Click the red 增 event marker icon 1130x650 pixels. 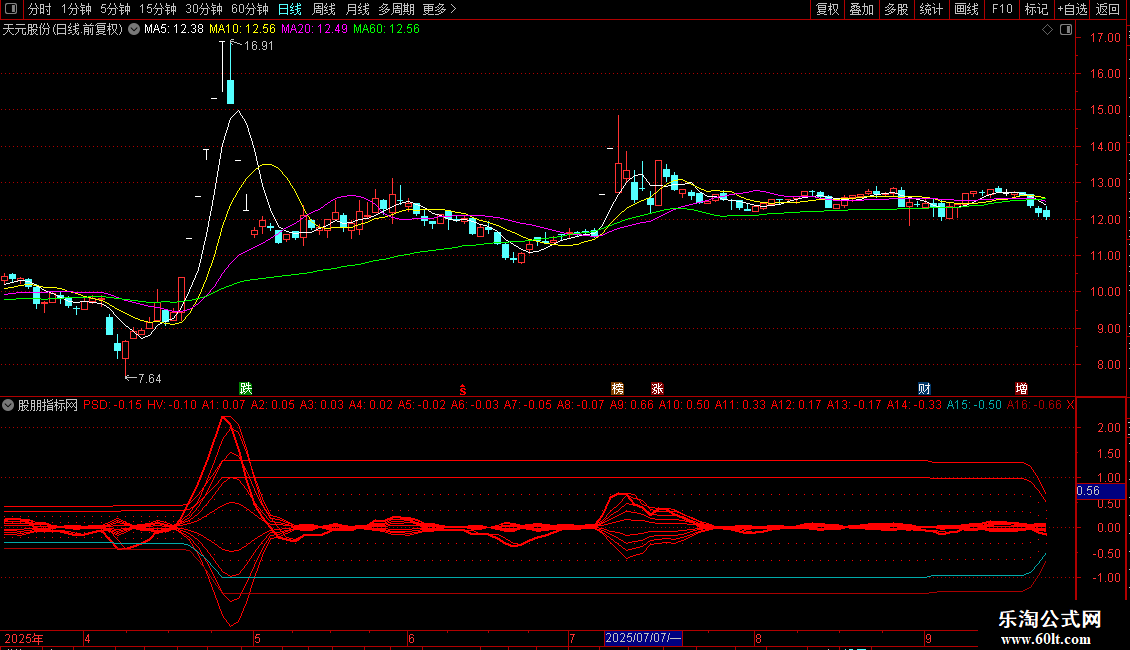(1021, 388)
